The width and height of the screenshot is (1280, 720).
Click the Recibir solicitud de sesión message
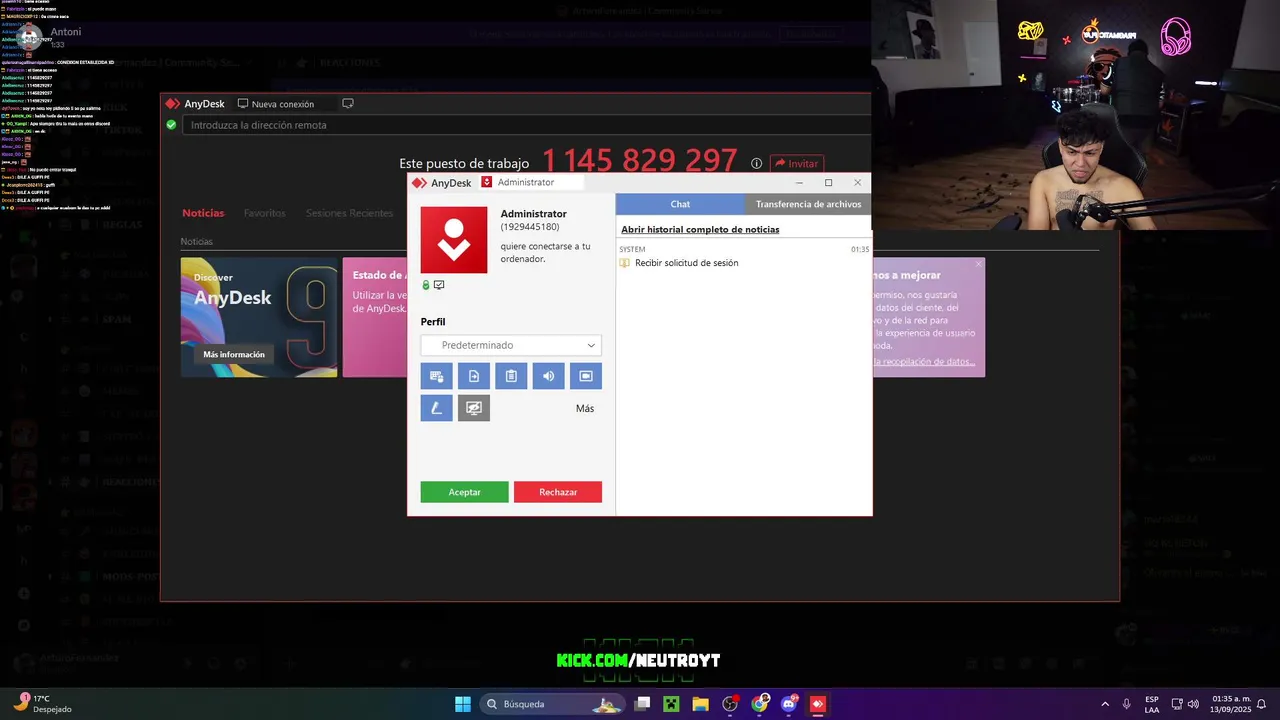coord(687,263)
